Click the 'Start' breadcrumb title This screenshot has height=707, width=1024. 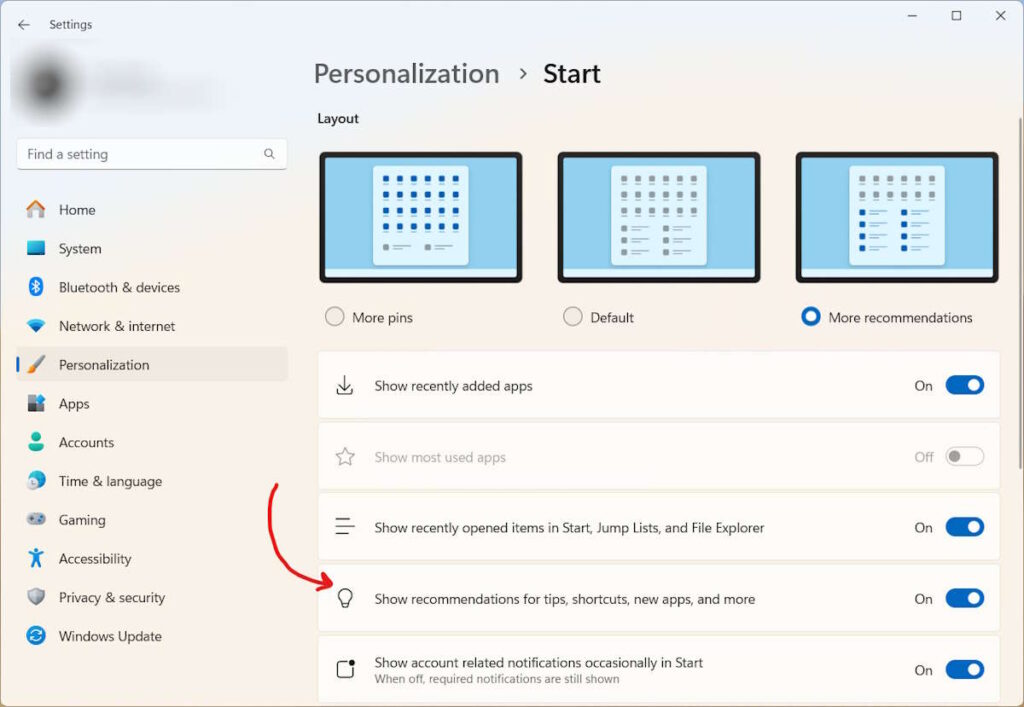571,74
